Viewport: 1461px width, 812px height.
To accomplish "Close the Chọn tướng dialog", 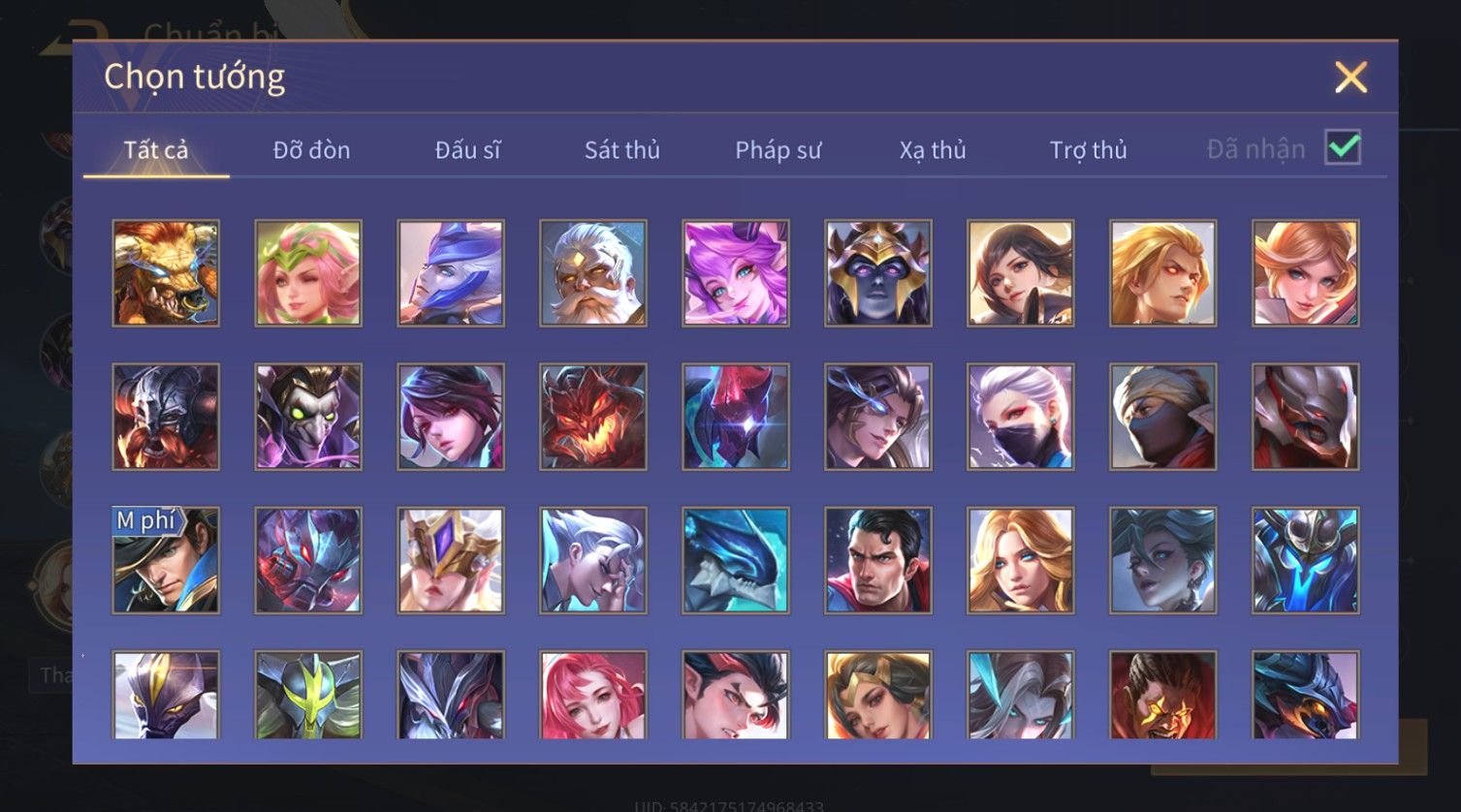I will [x=1350, y=77].
